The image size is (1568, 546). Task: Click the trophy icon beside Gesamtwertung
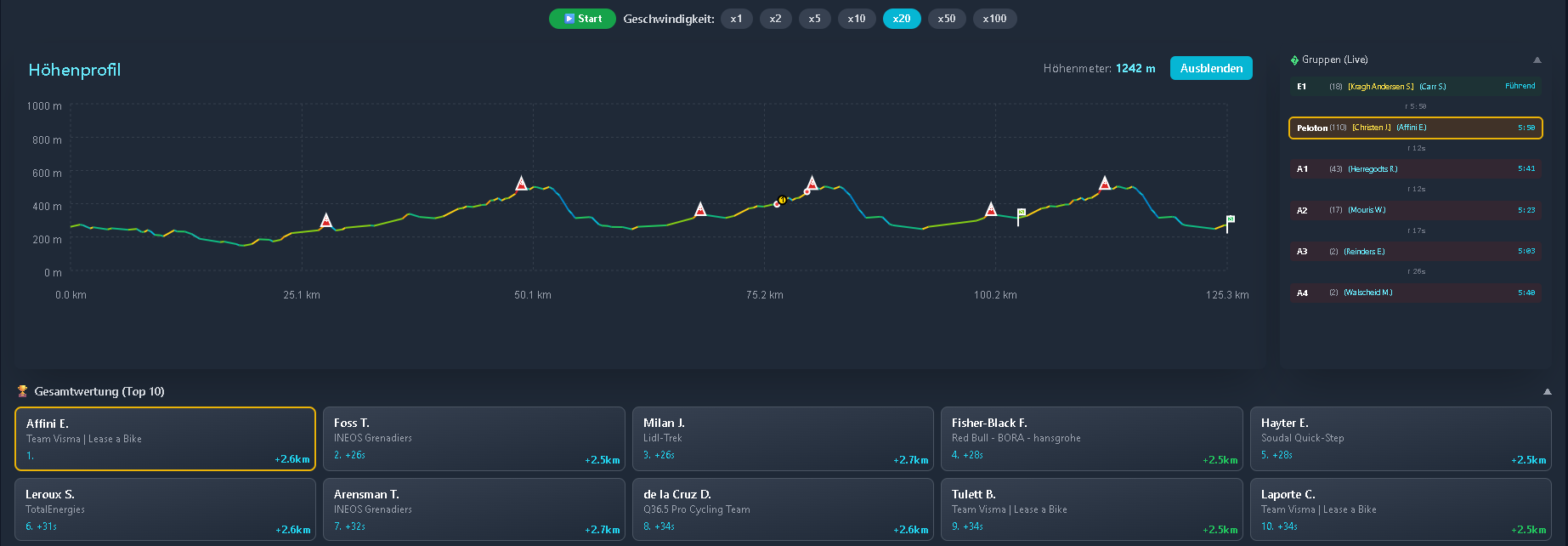tap(23, 391)
